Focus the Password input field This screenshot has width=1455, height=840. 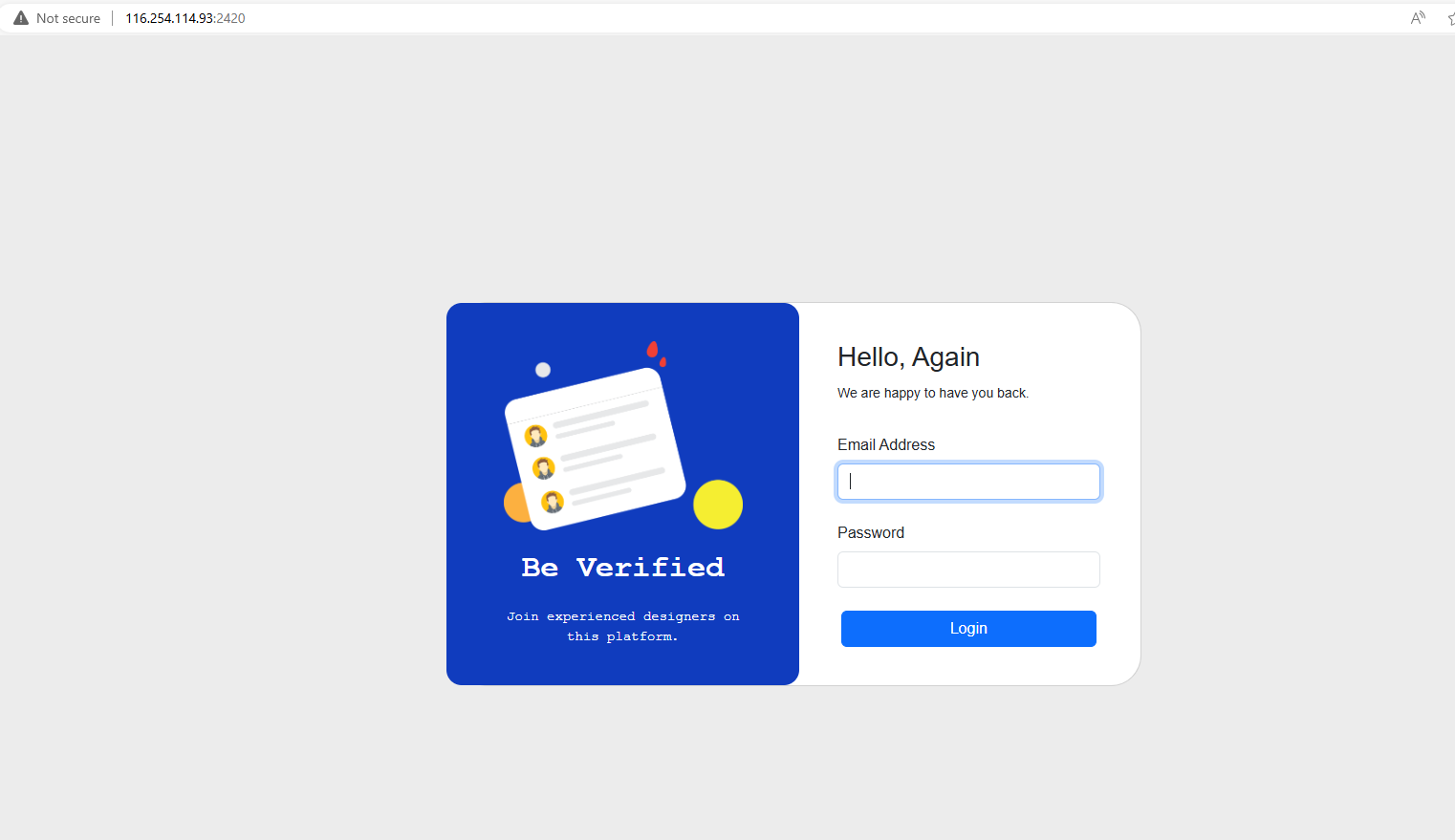point(968,570)
